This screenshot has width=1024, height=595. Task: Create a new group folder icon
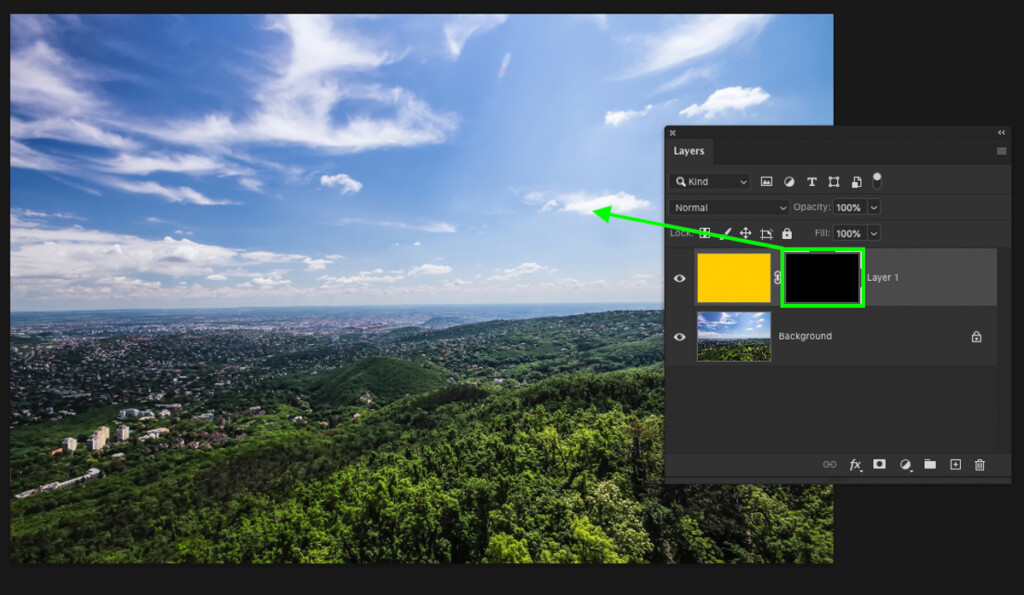pyautogui.click(x=930, y=464)
